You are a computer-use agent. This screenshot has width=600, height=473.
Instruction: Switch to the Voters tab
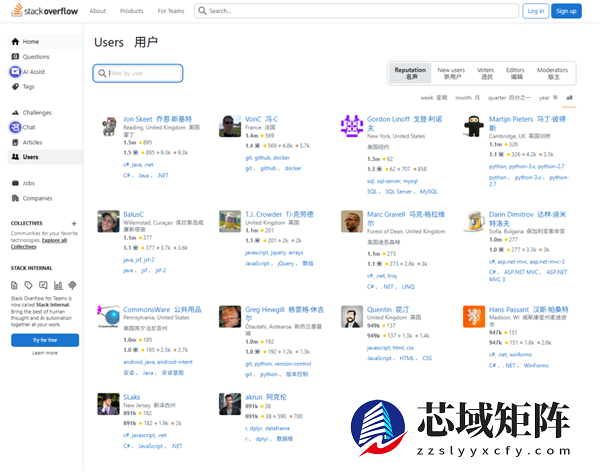pyautogui.click(x=486, y=73)
